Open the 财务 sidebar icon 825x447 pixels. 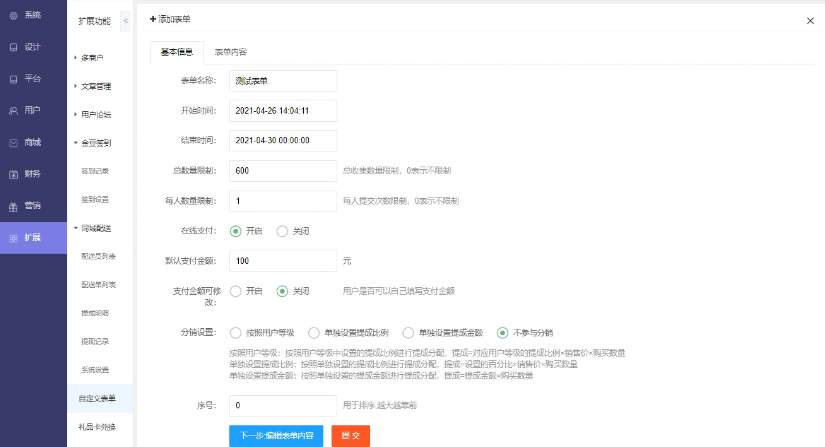13,174
